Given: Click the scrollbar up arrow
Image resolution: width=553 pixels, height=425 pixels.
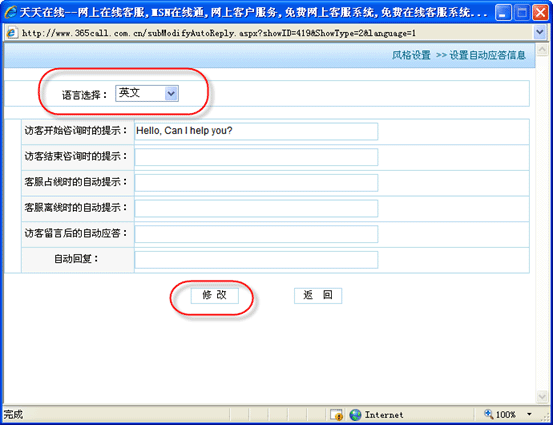Looking at the screenshot, I should tap(542, 50).
